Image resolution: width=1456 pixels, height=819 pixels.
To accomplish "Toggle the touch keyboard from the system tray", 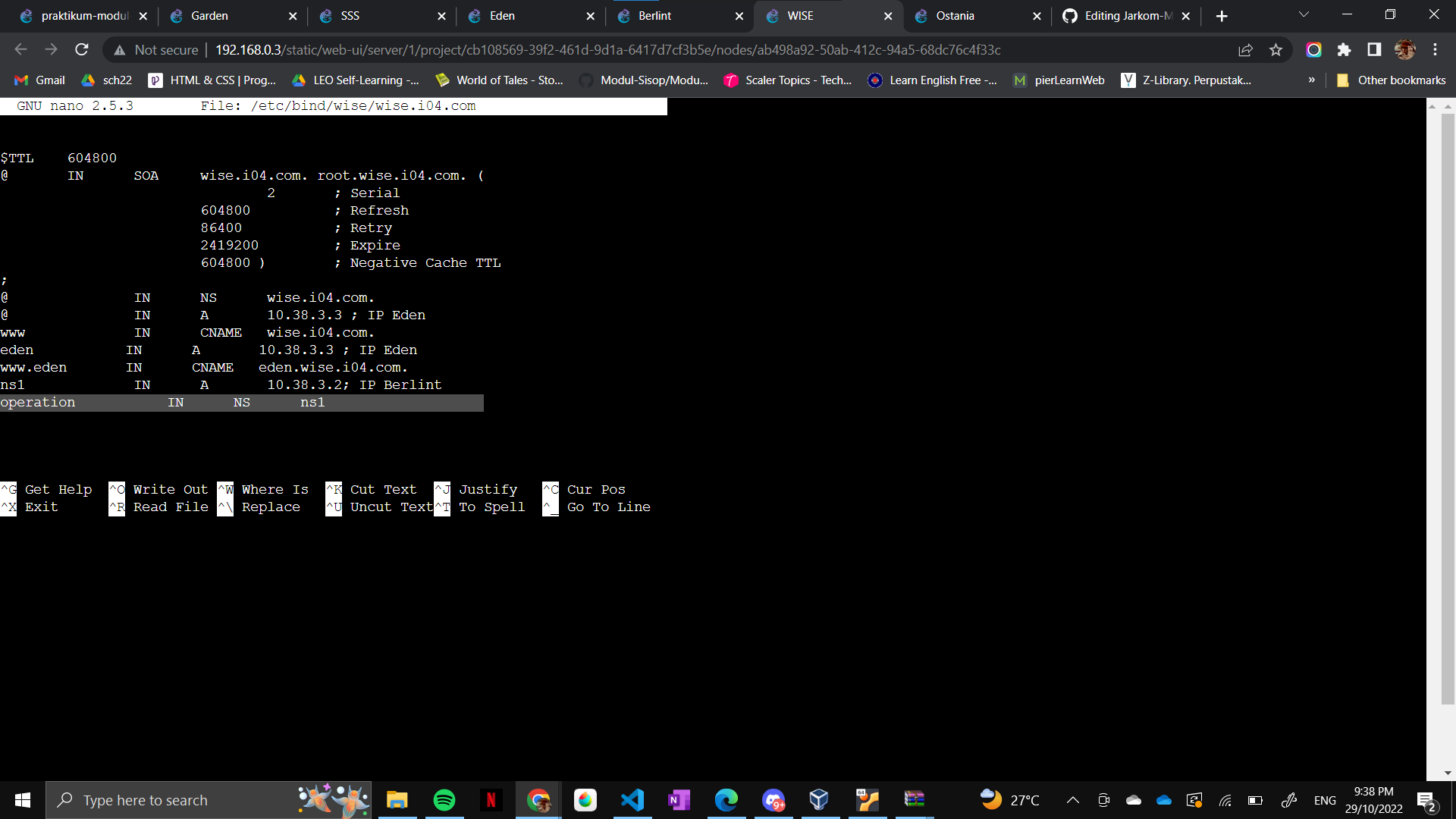I will click(1289, 799).
